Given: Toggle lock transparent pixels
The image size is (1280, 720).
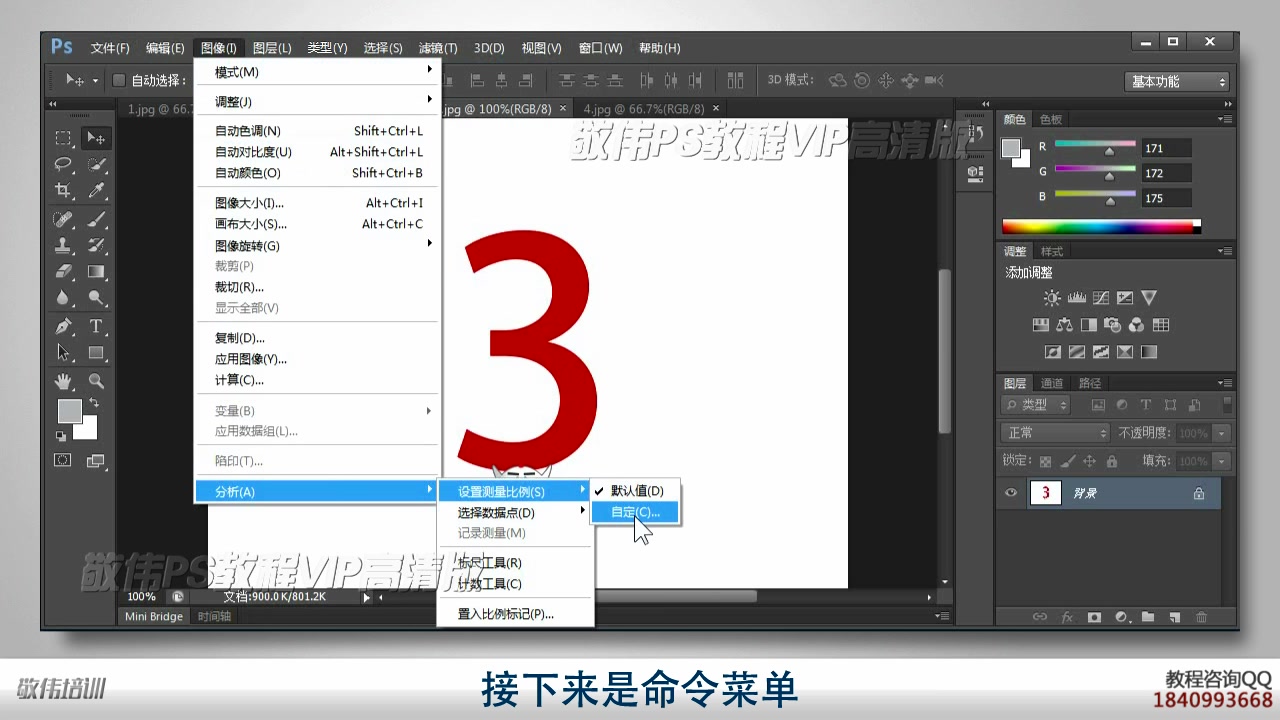Looking at the screenshot, I should [x=1046, y=461].
